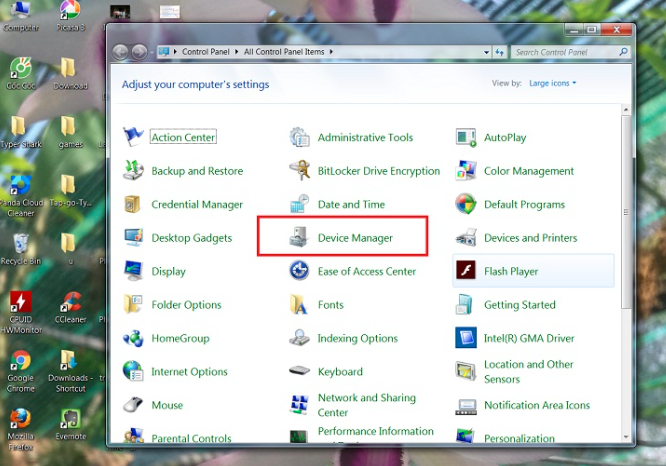Select the CPUID HWMonitor desktop shortcut
666x466 pixels.
pyautogui.click(x=20, y=313)
